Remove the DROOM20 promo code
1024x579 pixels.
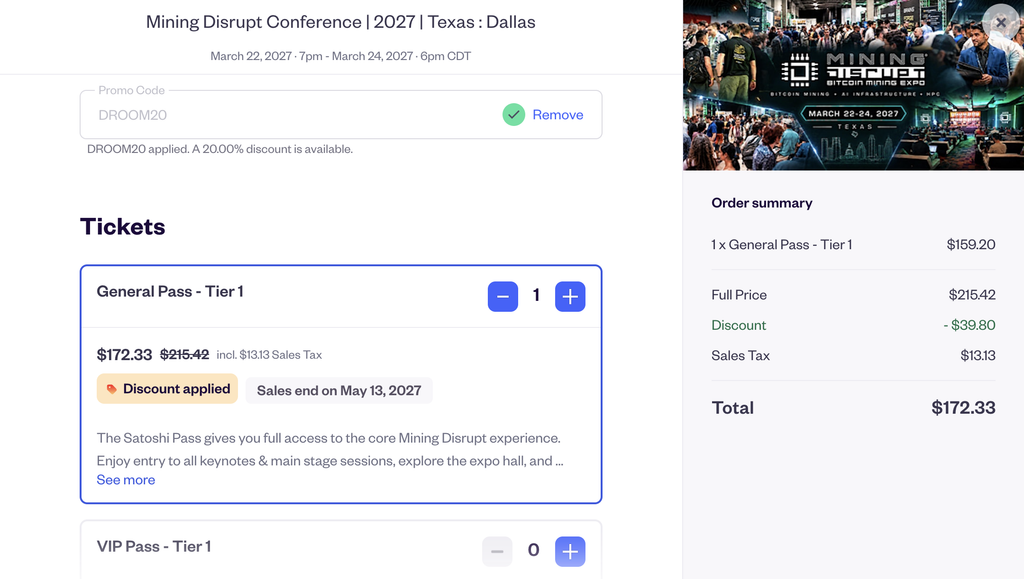coord(558,115)
